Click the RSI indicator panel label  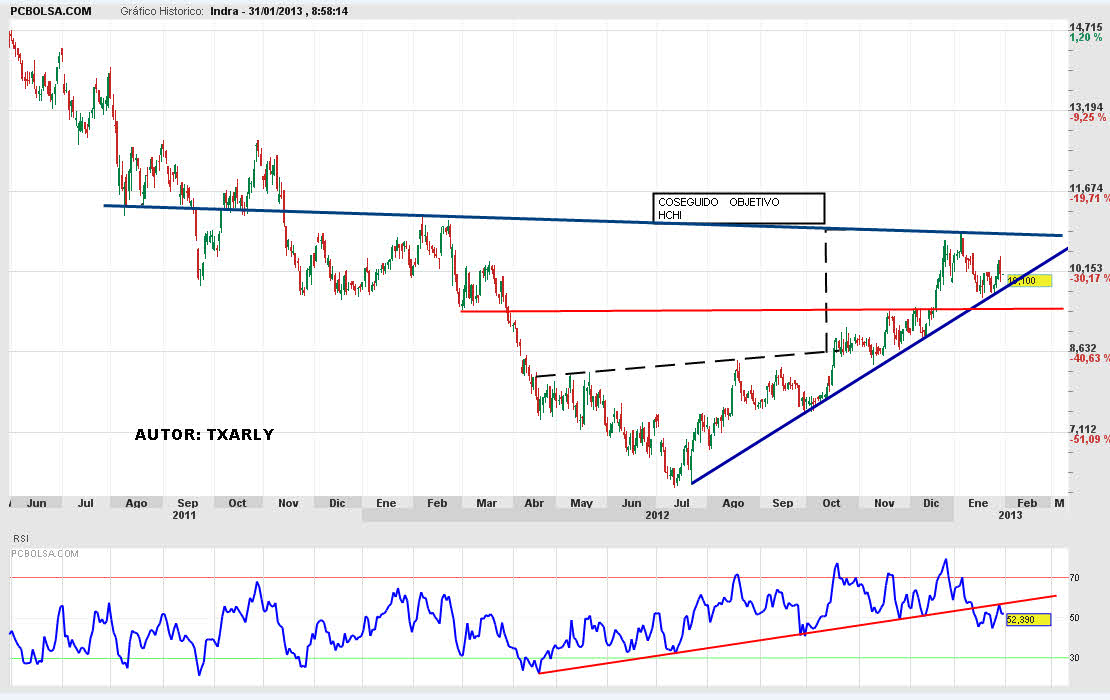tap(20, 538)
